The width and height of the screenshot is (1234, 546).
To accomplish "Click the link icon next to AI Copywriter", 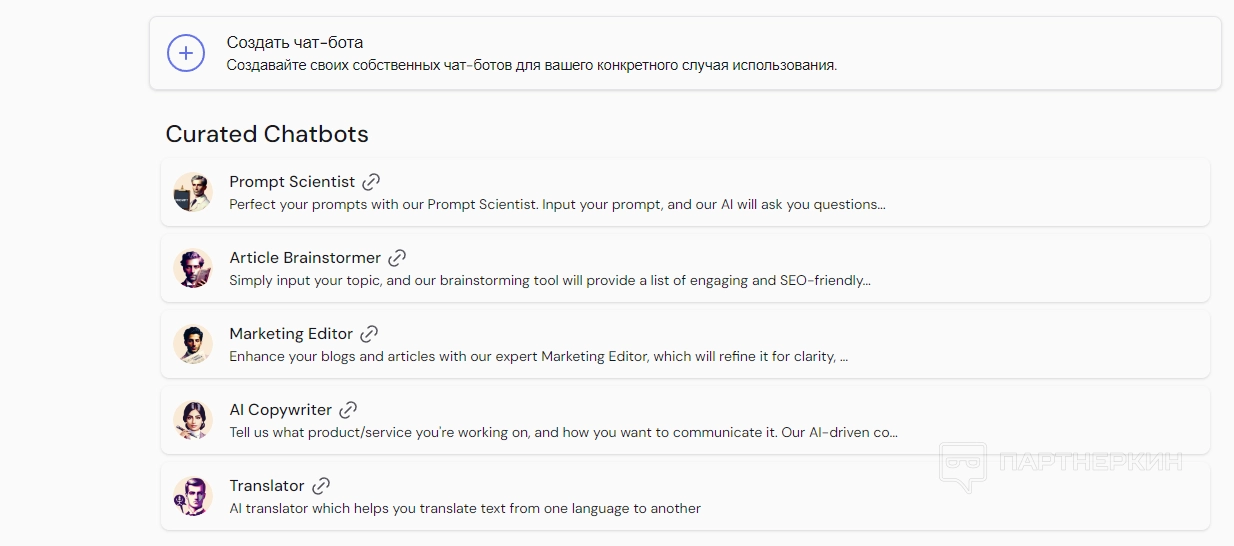I will (348, 410).
